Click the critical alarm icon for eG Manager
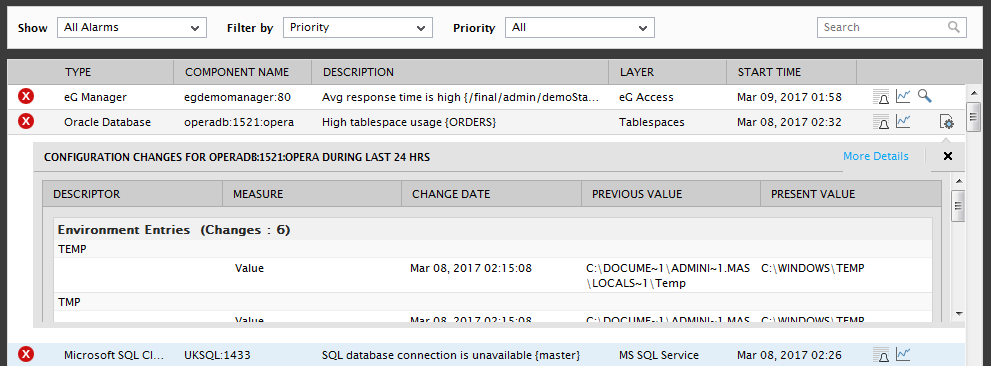 tap(26, 97)
